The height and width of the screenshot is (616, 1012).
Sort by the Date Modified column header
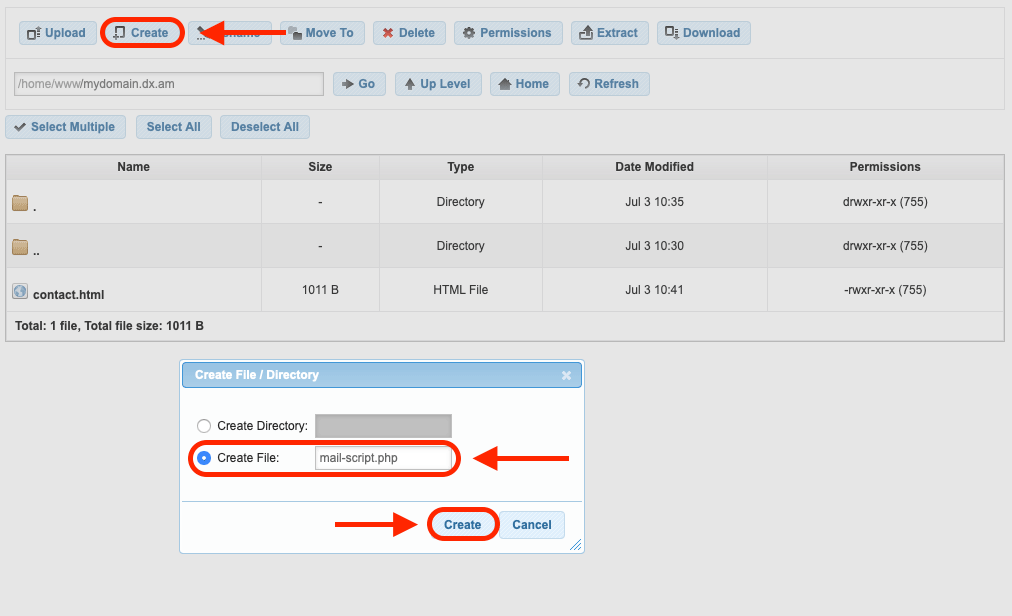click(654, 166)
